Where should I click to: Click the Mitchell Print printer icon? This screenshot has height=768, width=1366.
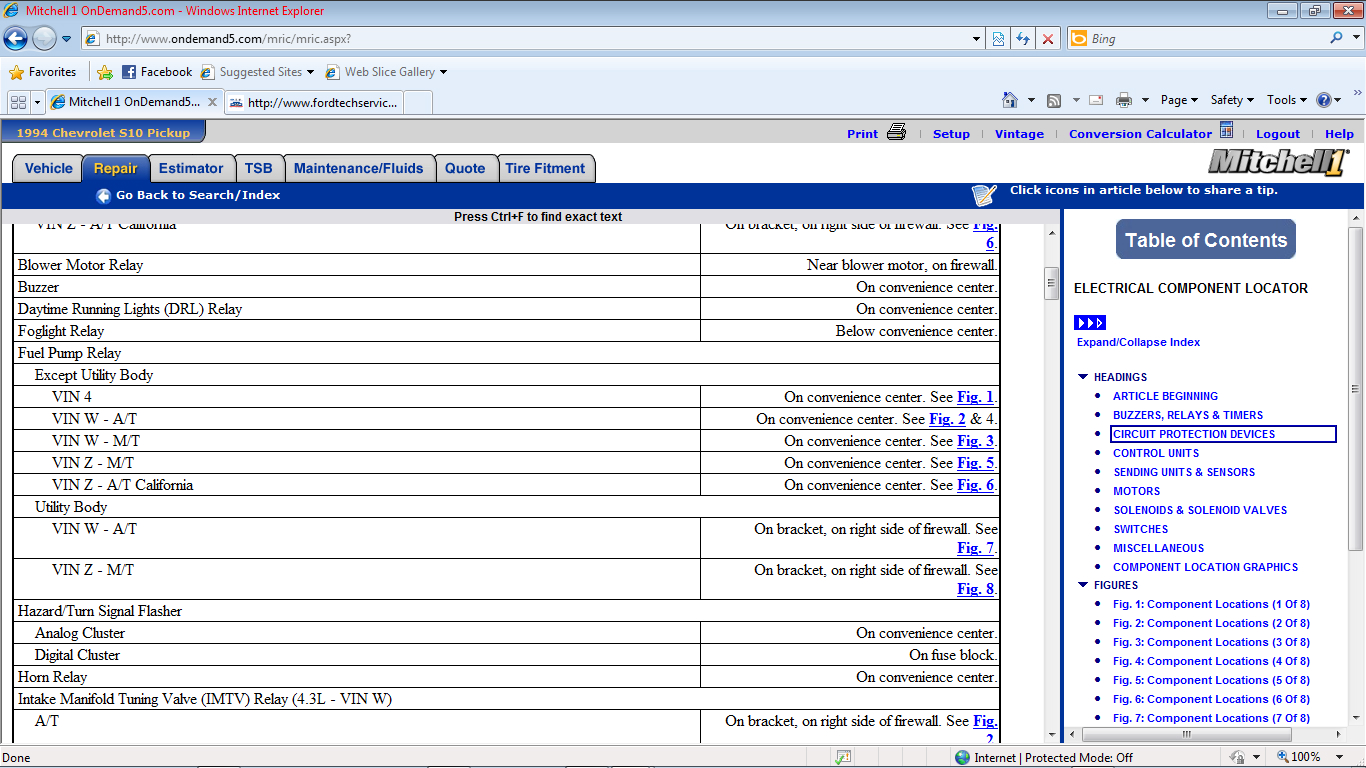(896, 132)
